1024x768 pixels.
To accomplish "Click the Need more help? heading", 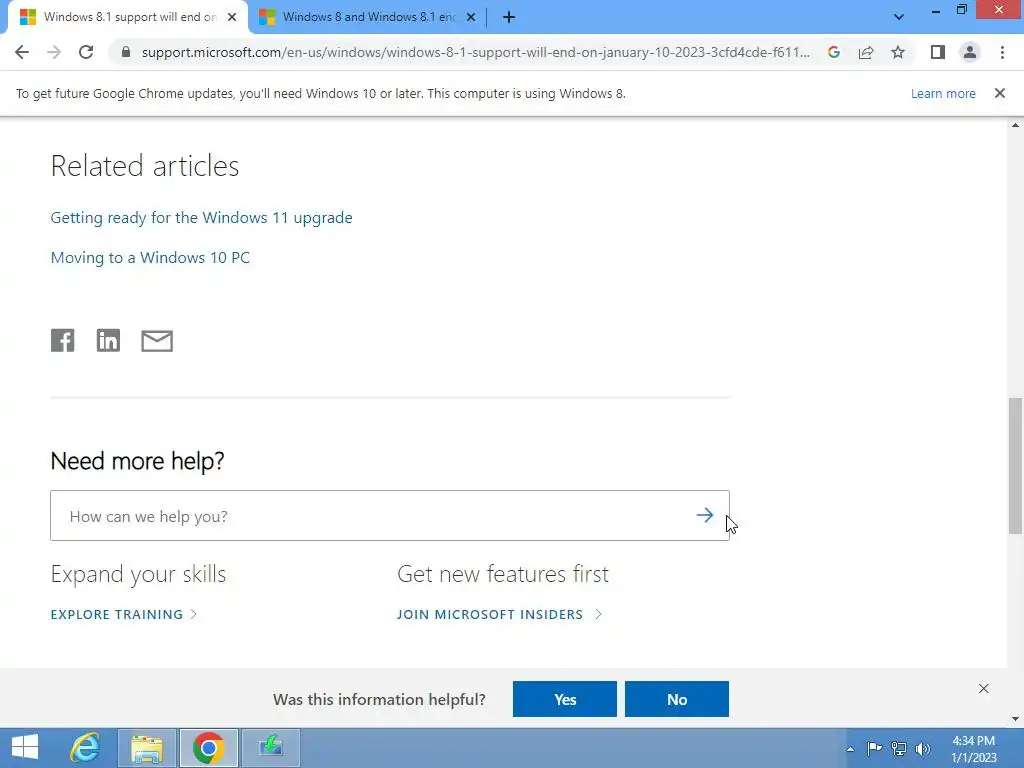I will [137, 461].
